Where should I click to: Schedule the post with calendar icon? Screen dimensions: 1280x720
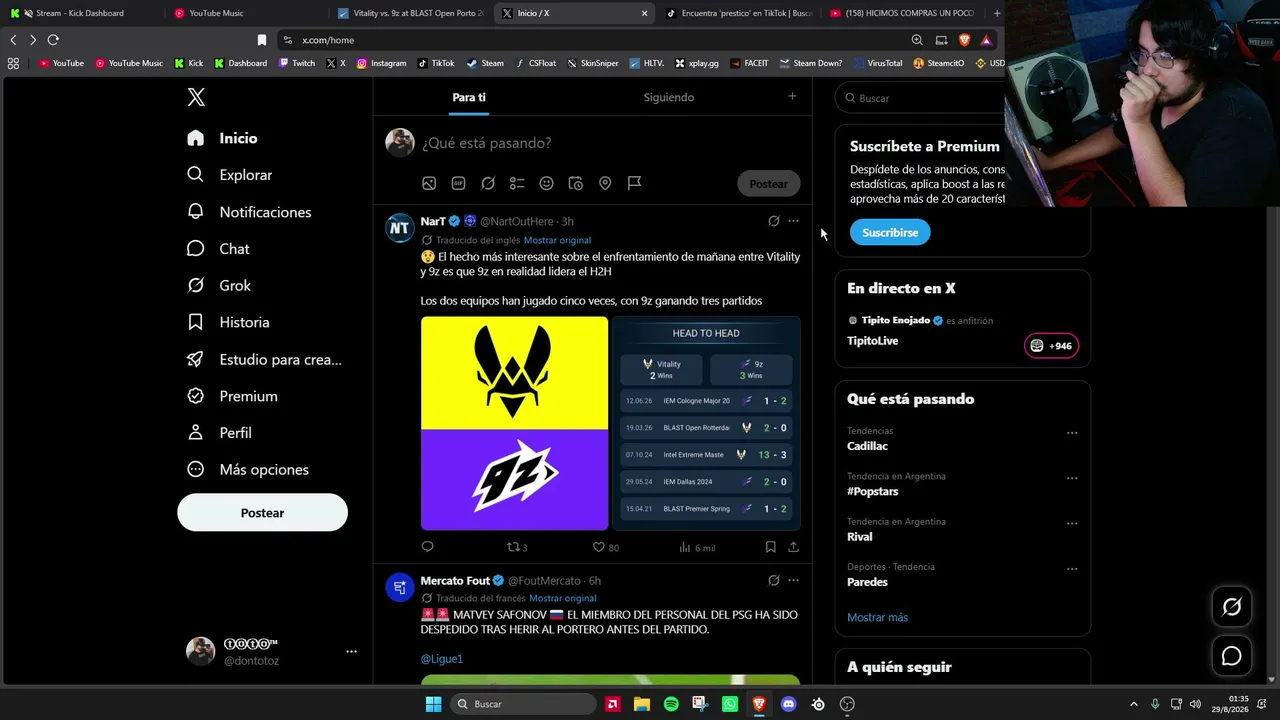[576, 183]
